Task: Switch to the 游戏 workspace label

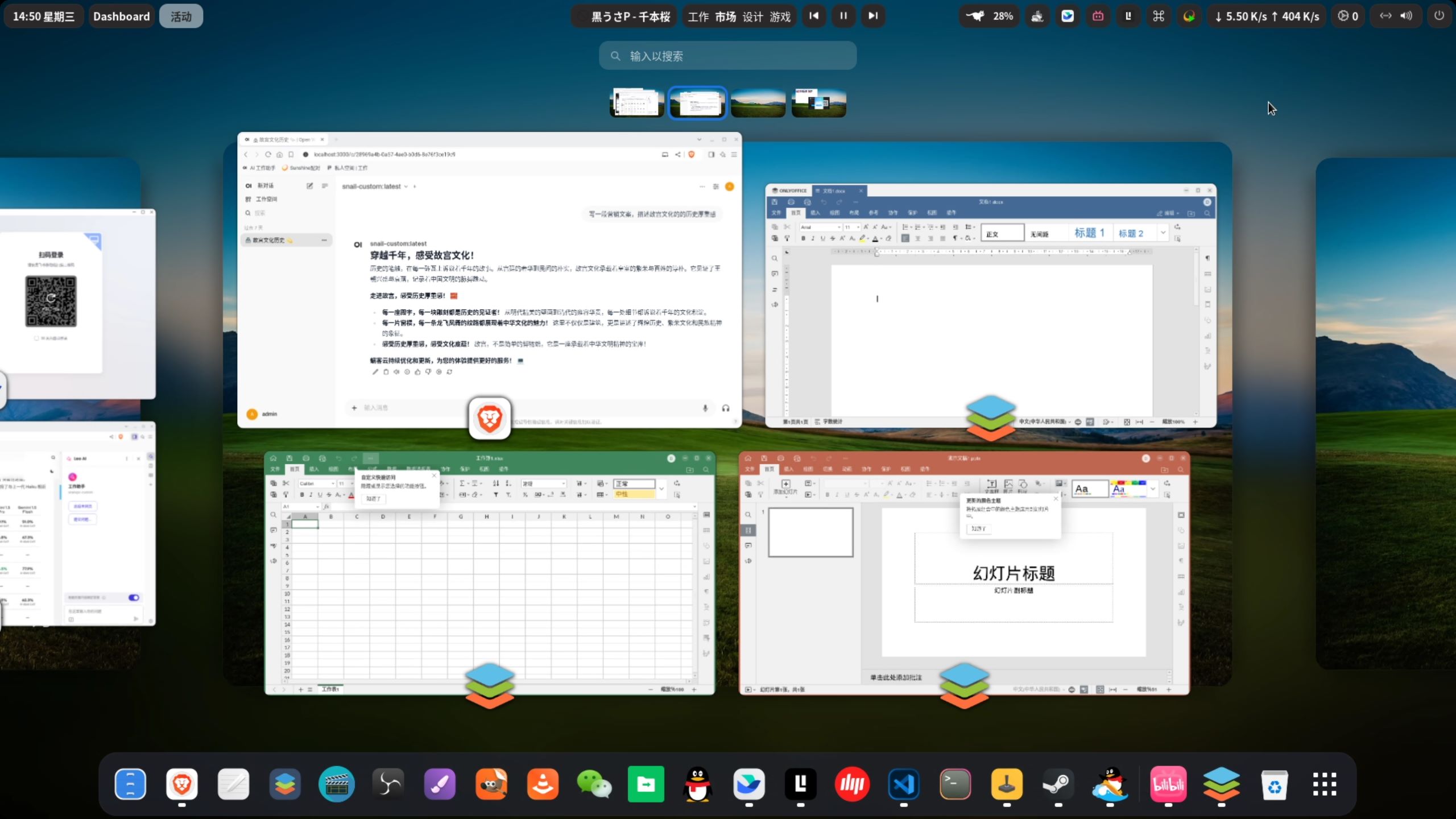Action: pos(780,16)
